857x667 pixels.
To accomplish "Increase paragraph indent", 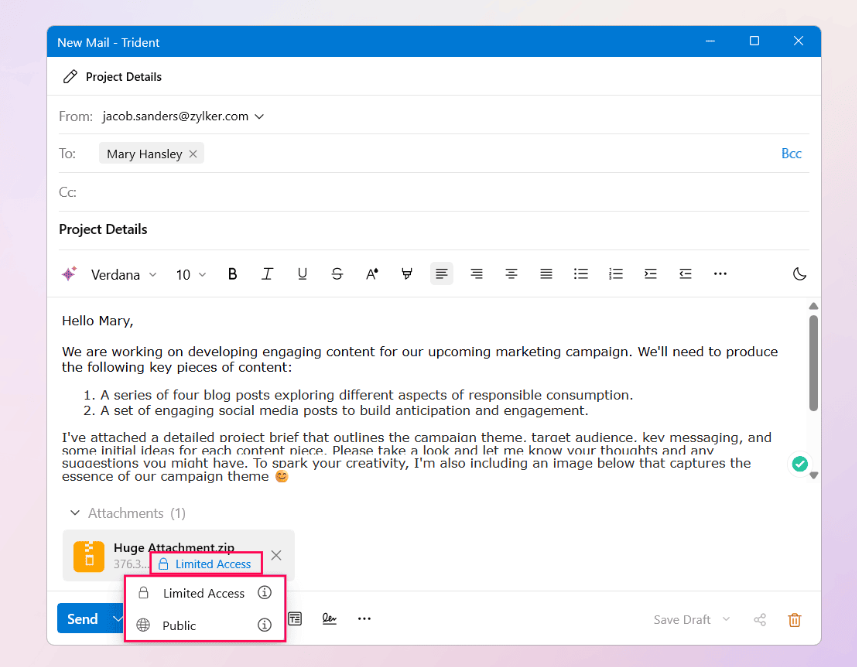I will [x=650, y=274].
